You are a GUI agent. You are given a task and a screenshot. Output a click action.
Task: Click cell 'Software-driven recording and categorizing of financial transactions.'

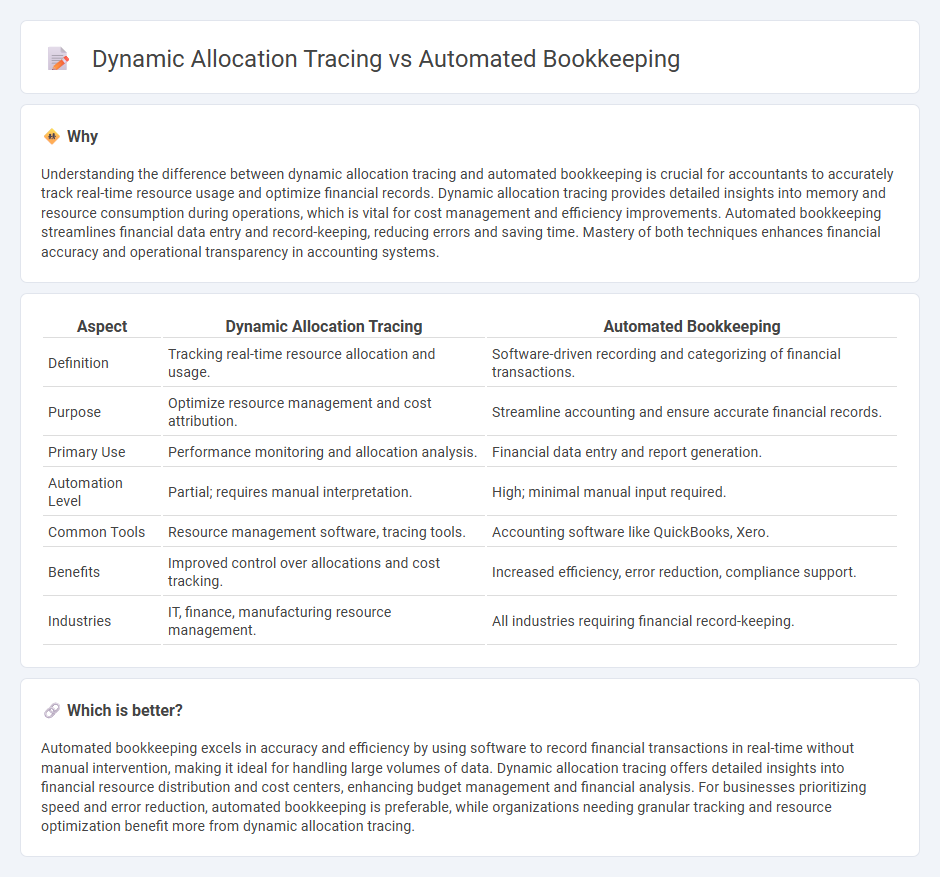pyautogui.click(x=692, y=363)
